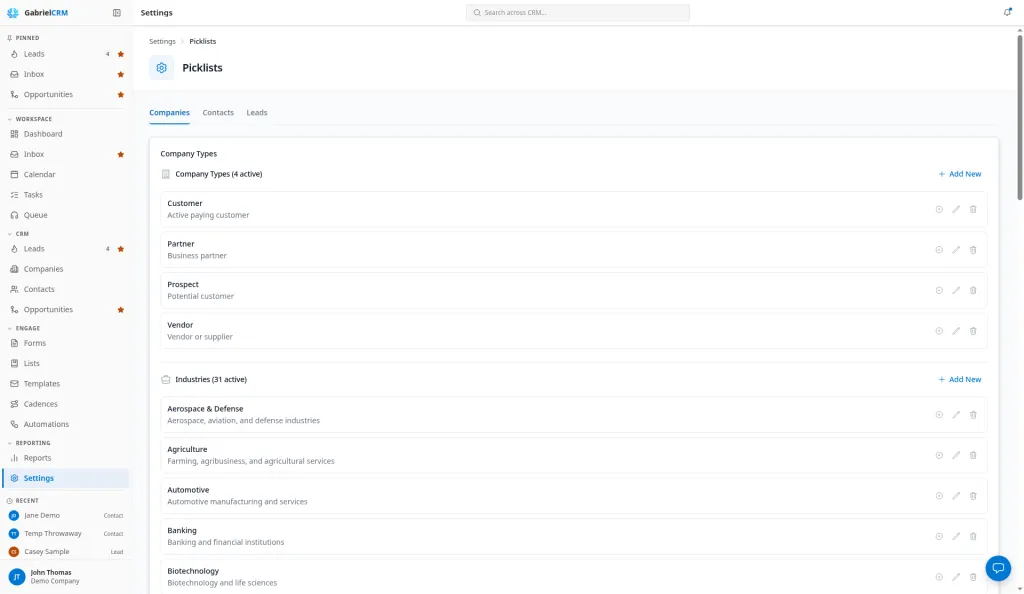1024x594 pixels.
Task: Delete the Aerospace & Defense industry entry
Action: (x=973, y=414)
